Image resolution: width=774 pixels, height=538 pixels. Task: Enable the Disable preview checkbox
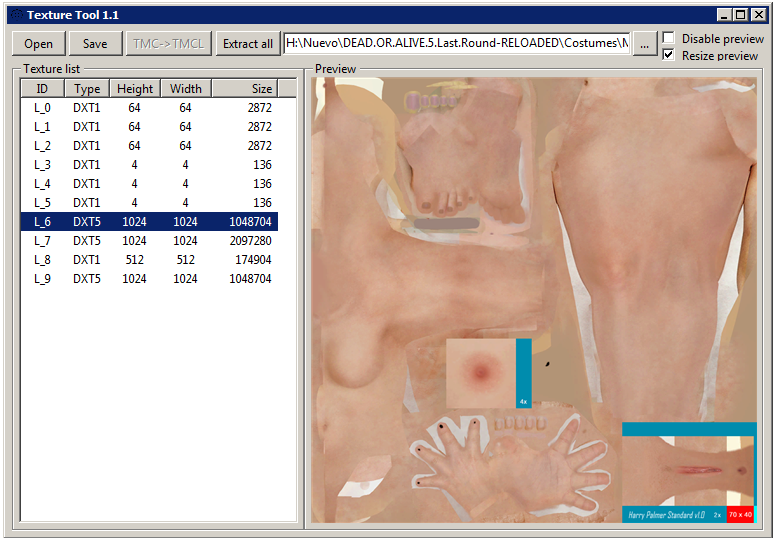click(x=668, y=38)
